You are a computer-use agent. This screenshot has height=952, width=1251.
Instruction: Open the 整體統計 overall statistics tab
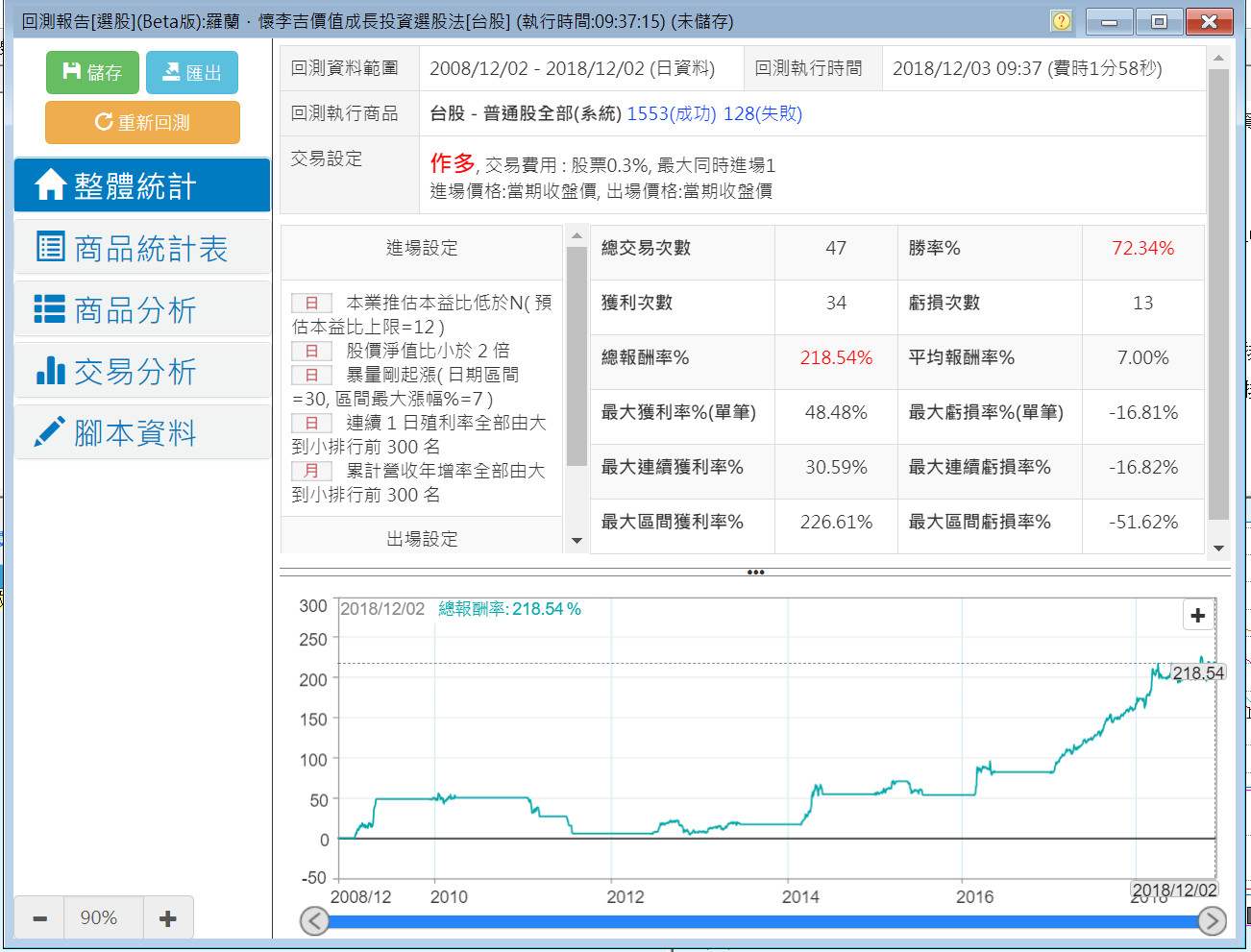[142, 185]
